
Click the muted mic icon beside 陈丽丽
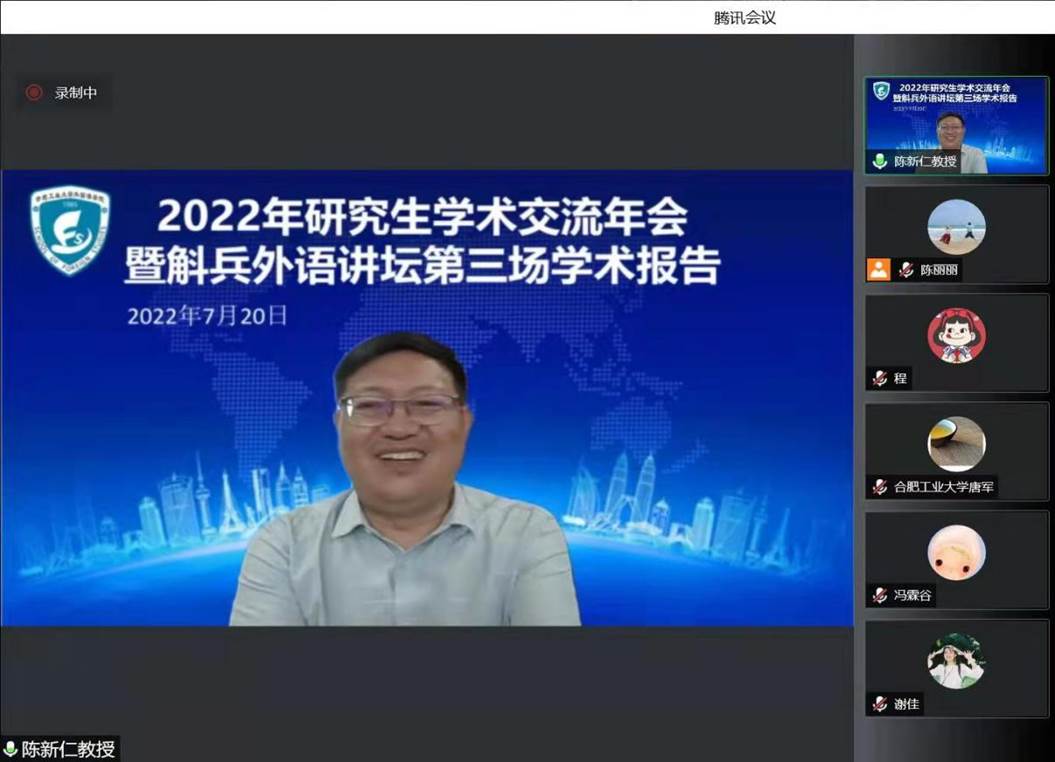click(x=906, y=270)
